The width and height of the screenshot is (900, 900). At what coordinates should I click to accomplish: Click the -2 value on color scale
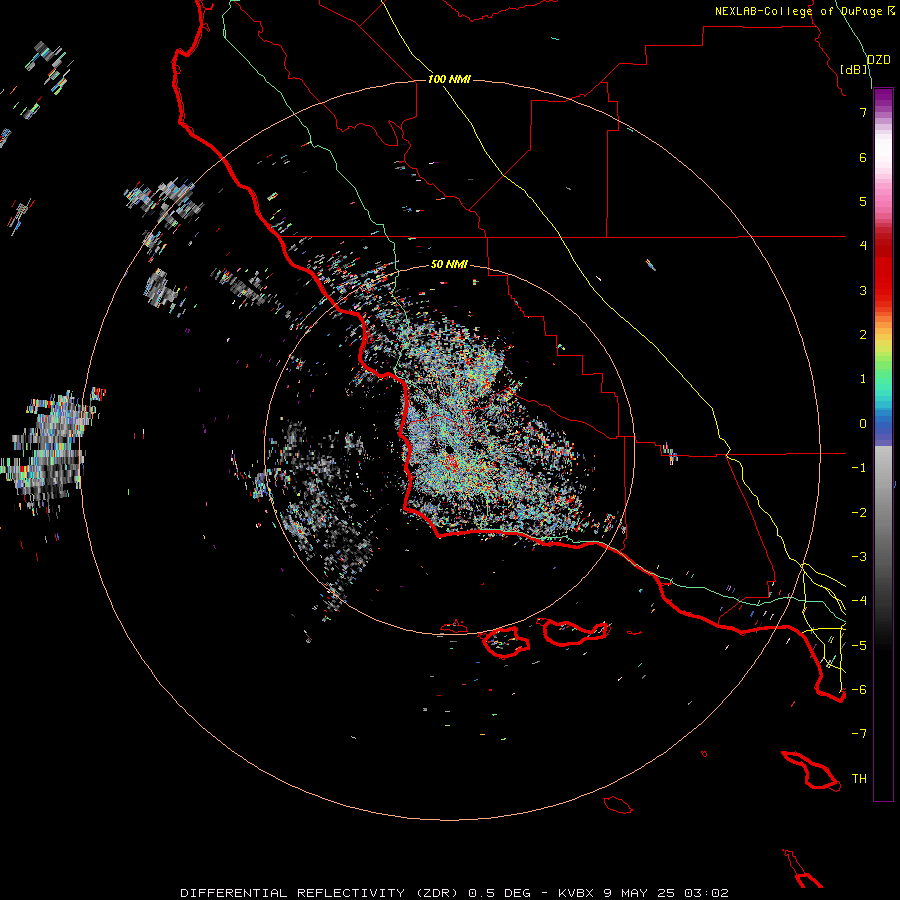(859, 513)
